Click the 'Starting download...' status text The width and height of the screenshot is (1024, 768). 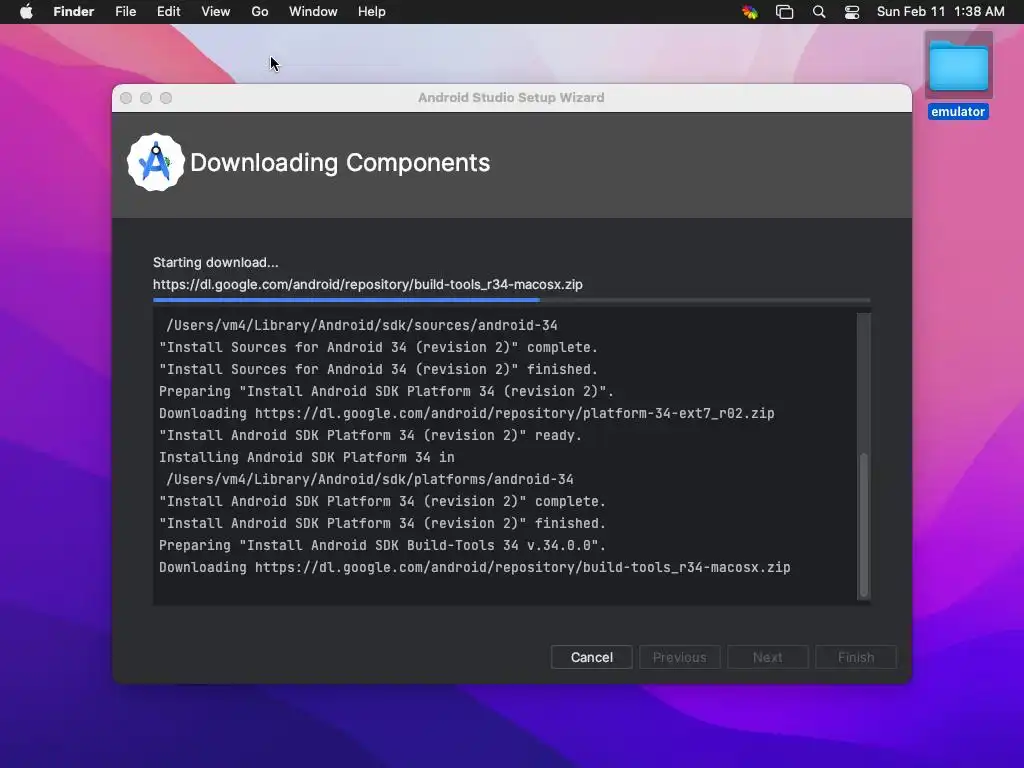click(216, 263)
